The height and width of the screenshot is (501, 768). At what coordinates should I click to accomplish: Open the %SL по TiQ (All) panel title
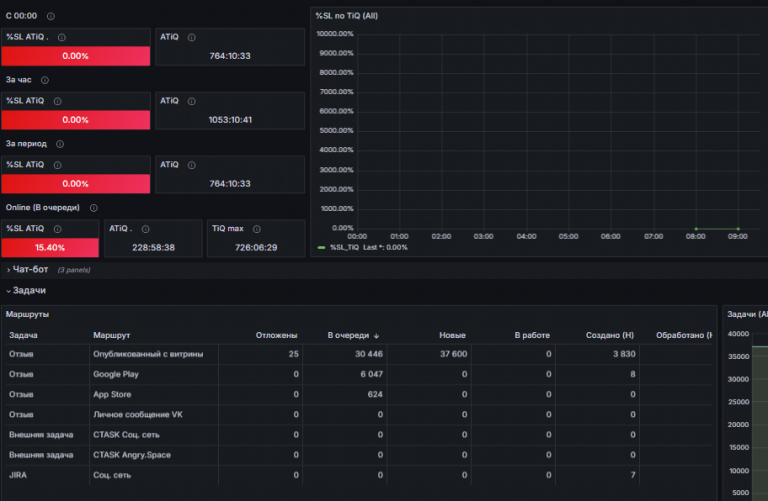346,16
